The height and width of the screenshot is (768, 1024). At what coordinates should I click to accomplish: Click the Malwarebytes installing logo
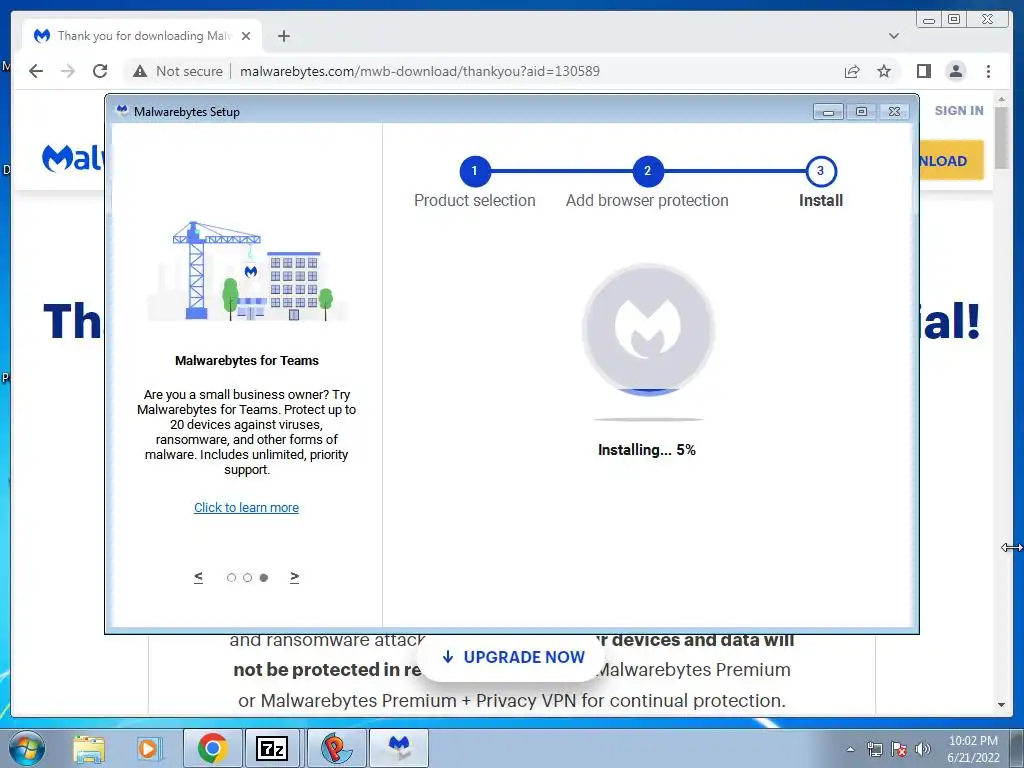pos(648,329)
